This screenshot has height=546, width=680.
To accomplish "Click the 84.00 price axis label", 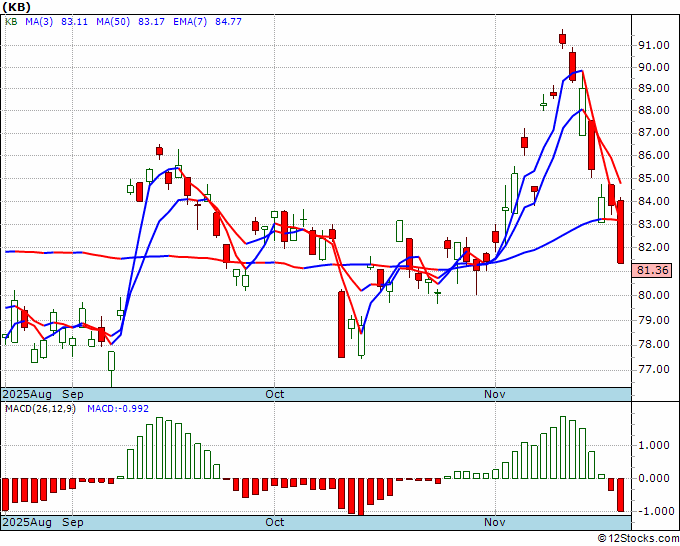I will click(653, 201).
